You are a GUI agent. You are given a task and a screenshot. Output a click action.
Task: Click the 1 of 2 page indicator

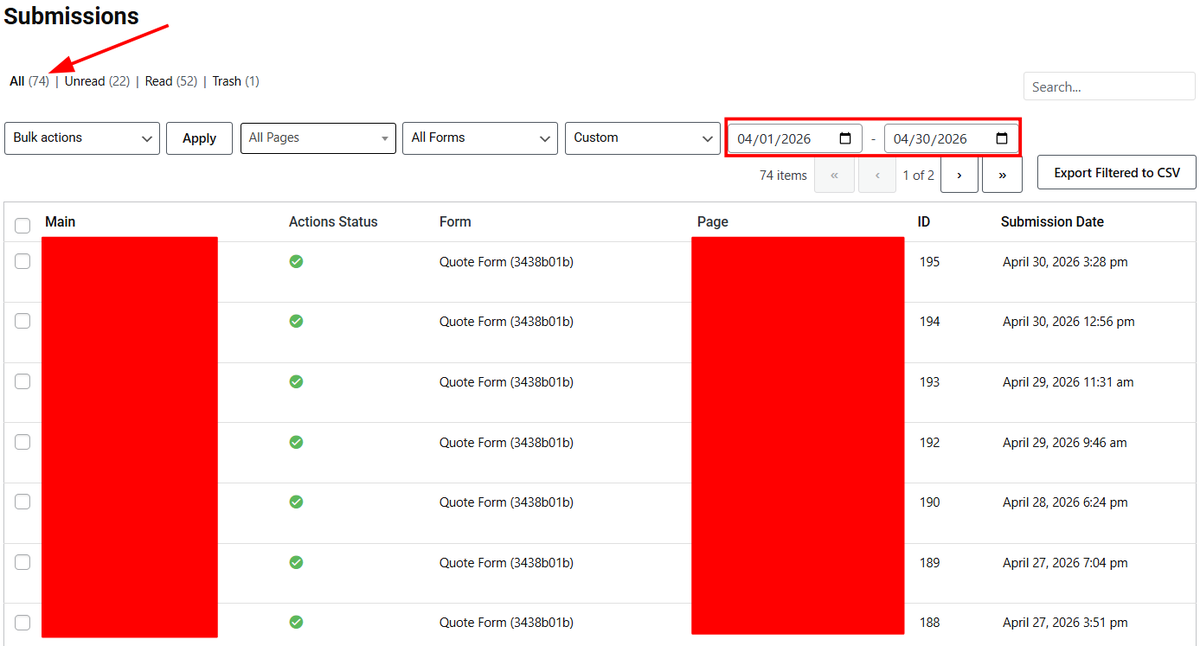click(x=918, y=175)
